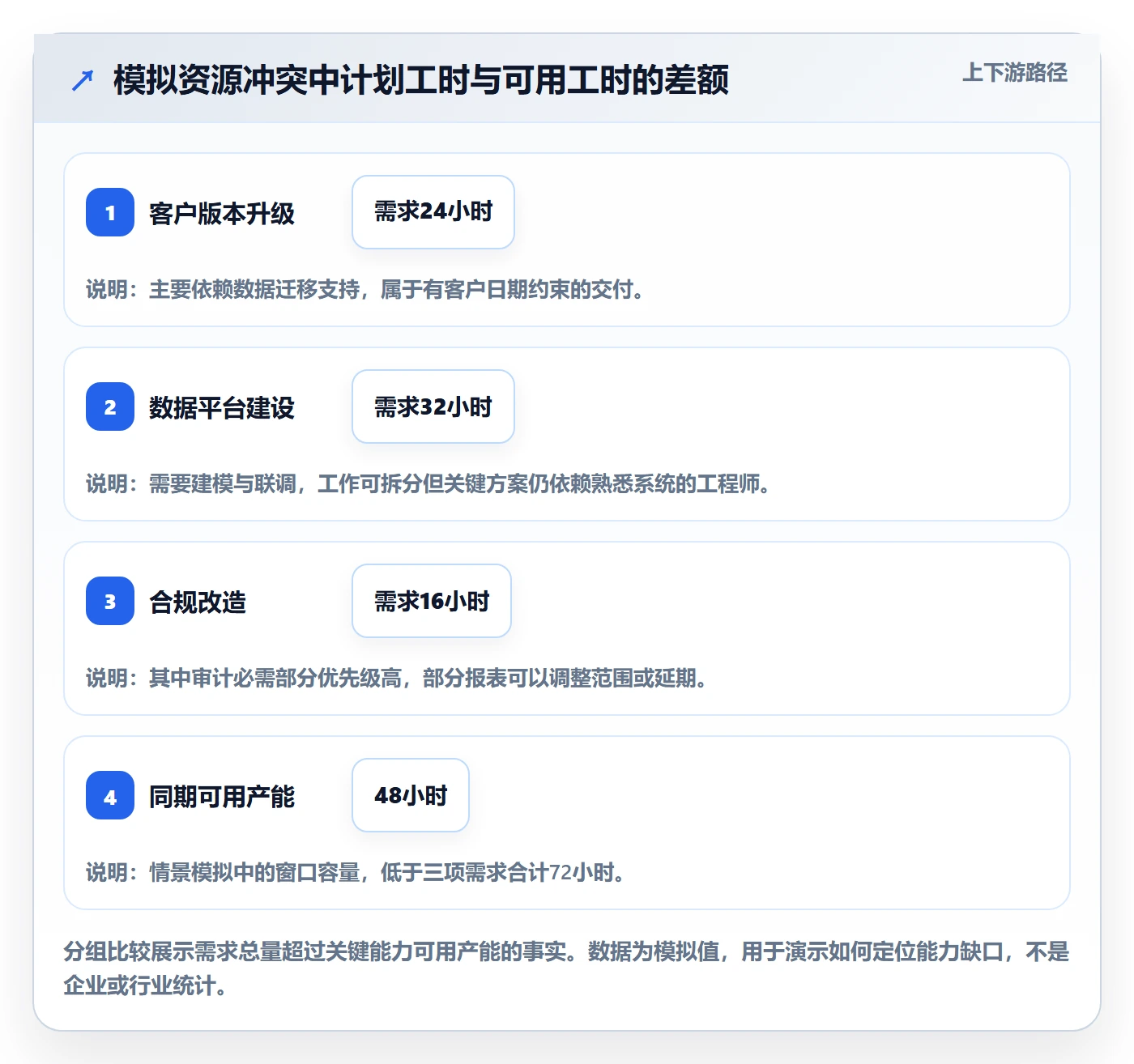The image size is (1134, 1064).
Task: Click the 合规改造 heading
Action: 198,602
